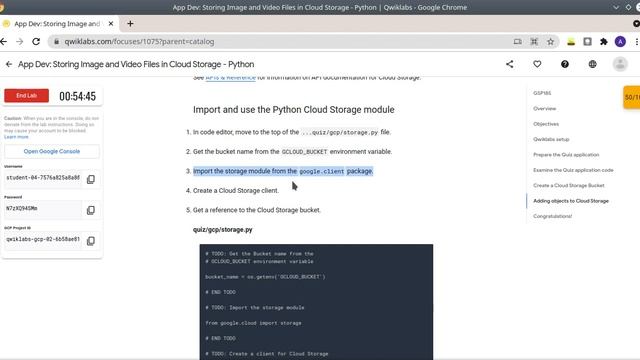Screen dimensions: 640x360
Task: Click the orange score badge
Action: click(x=631, y=97)
